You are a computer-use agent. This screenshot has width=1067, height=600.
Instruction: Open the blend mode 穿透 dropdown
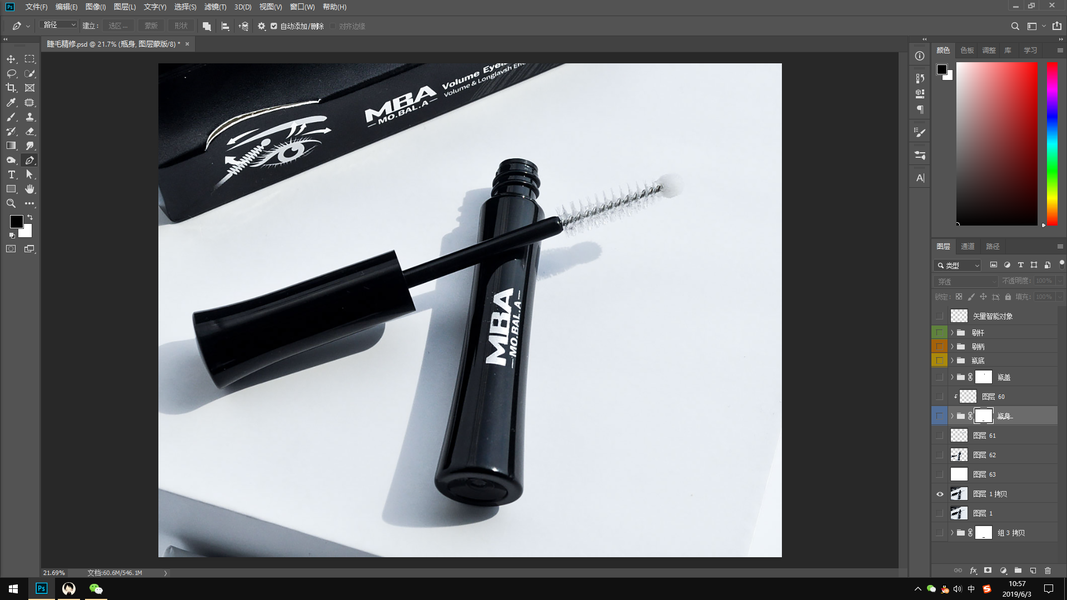966,281
